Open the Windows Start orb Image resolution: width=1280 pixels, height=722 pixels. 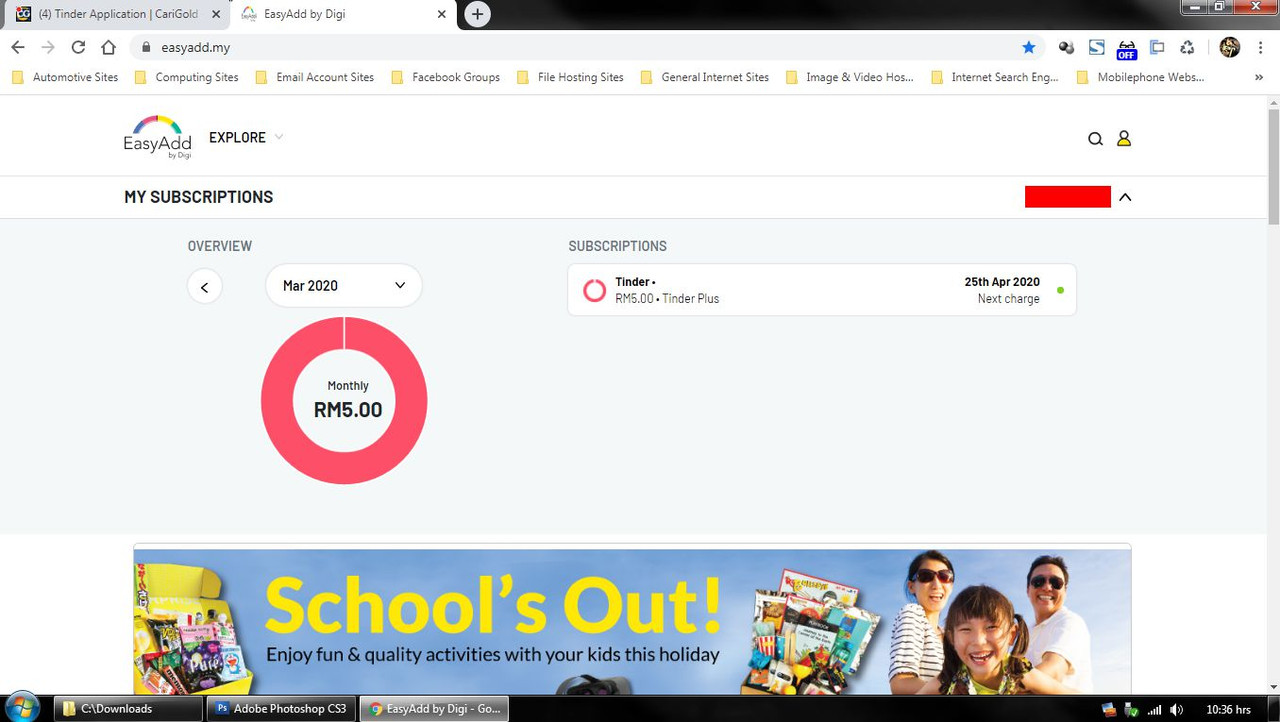[x=22, y=708]
